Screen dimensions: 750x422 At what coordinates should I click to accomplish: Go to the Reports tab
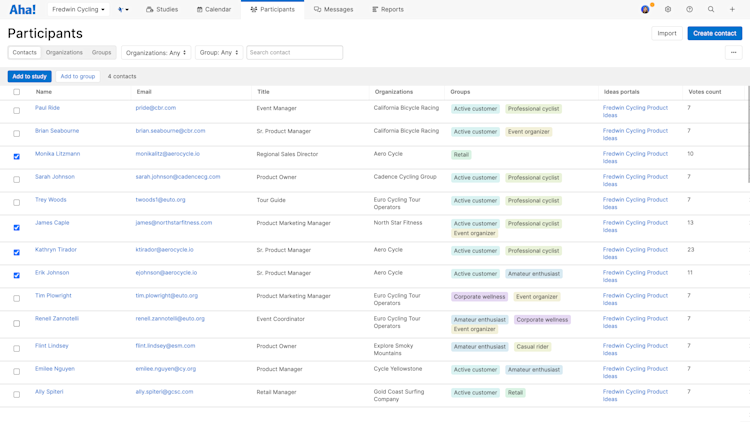coord(388,9)
